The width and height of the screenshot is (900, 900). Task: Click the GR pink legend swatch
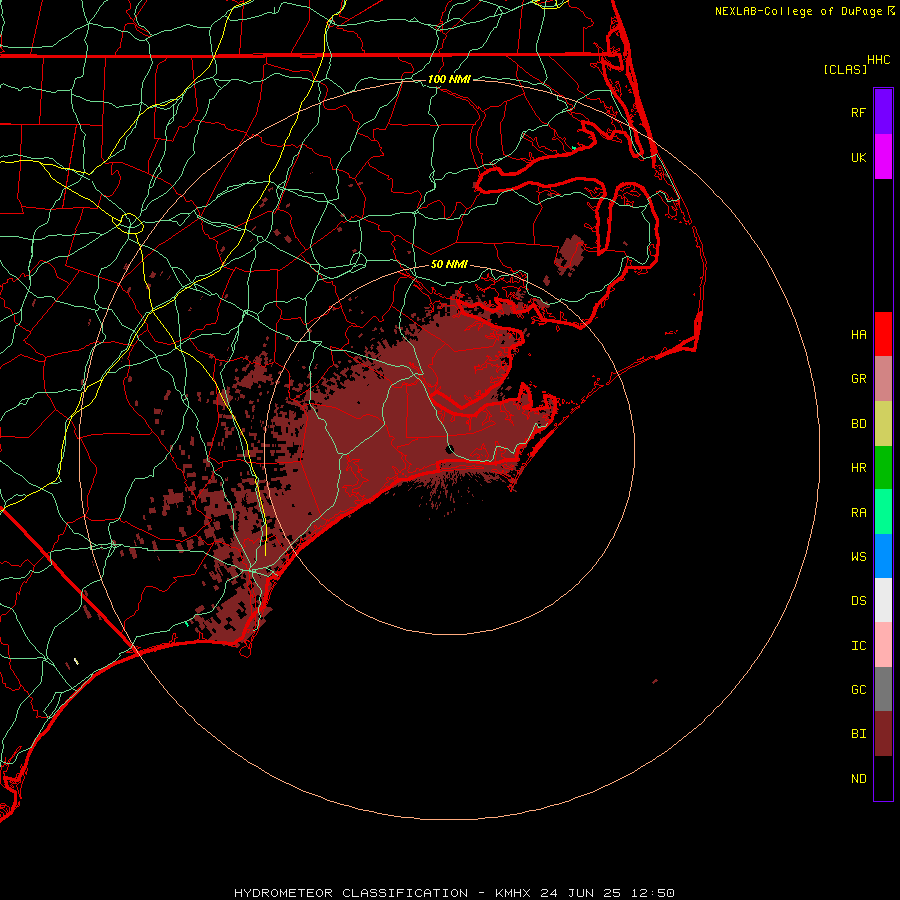click(x=883, y=379)
